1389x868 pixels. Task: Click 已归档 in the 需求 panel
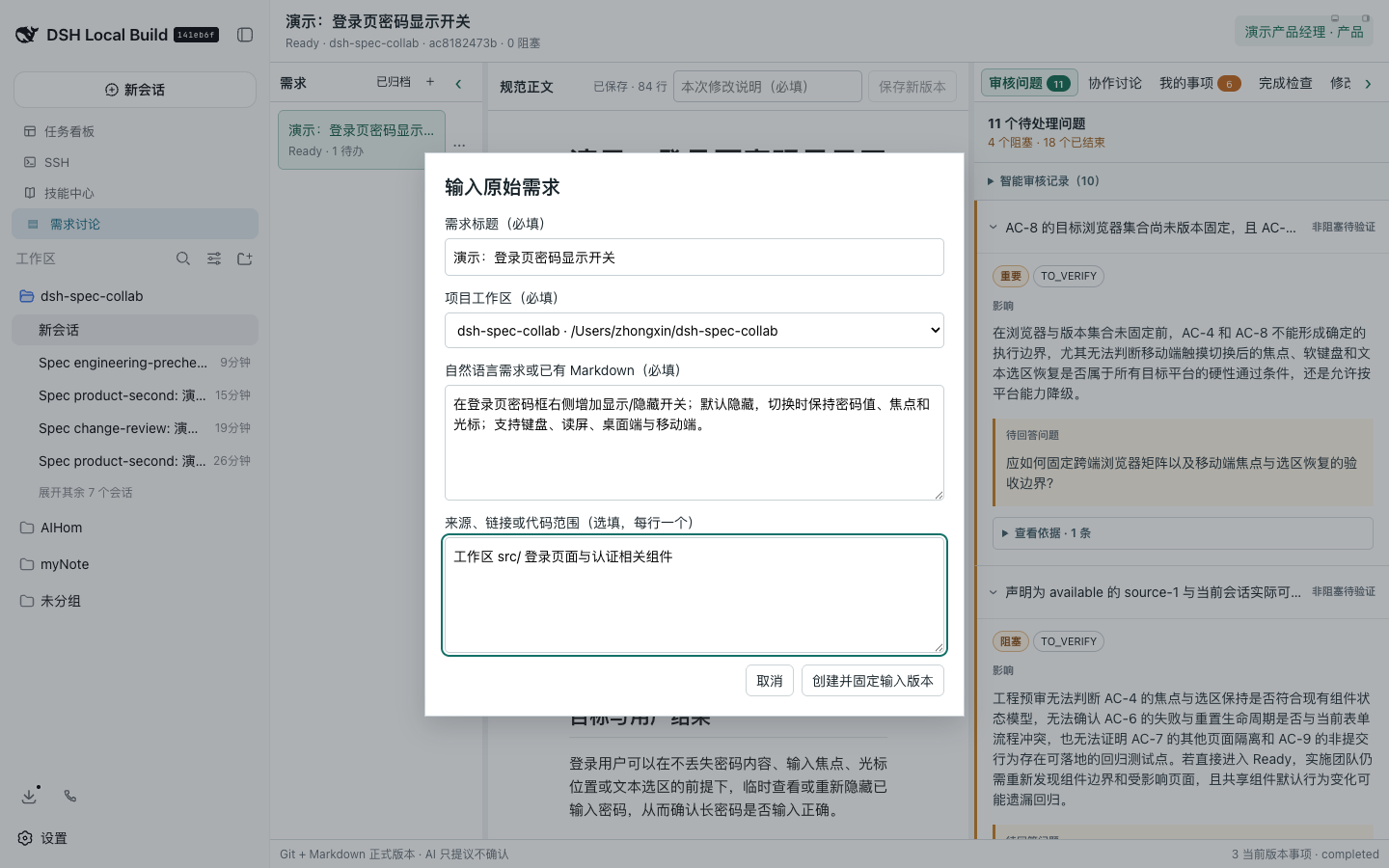click(x=394, y=83)
